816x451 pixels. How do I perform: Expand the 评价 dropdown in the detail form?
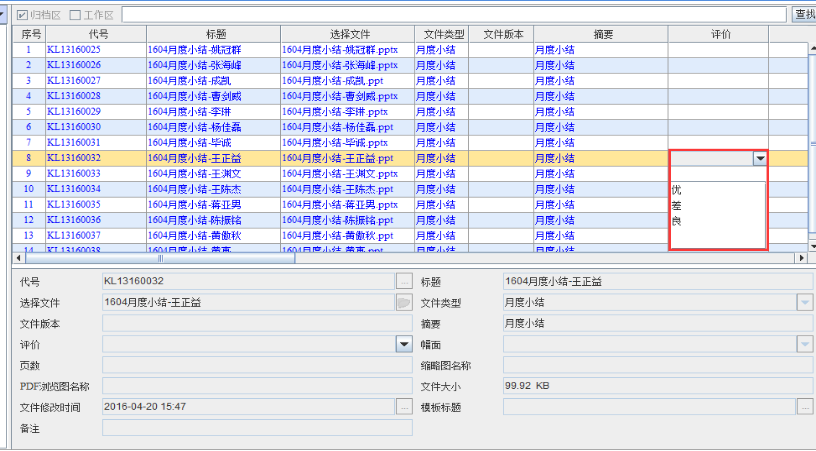[404, 344]
